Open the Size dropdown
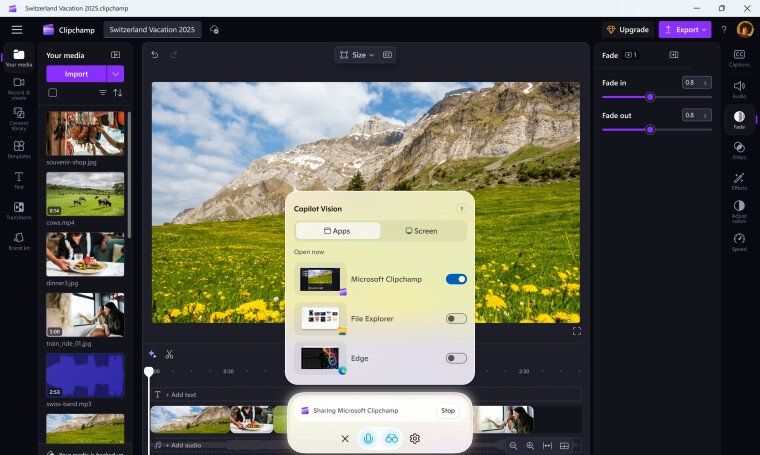The height and width of the screenshot is (455, 760). 357,55
